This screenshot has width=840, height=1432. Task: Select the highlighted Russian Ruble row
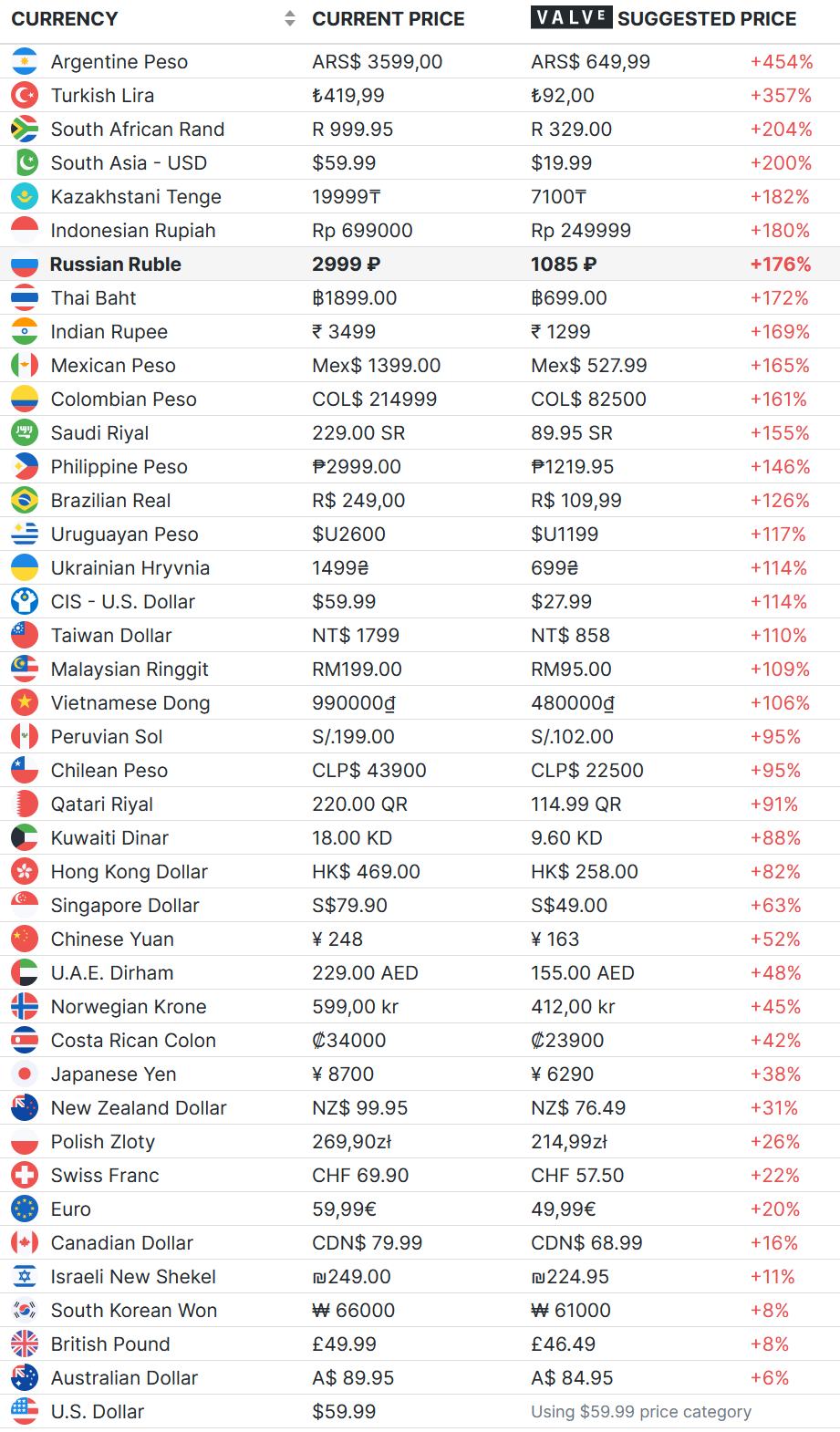pyautogui.click(x=420, y=265)
